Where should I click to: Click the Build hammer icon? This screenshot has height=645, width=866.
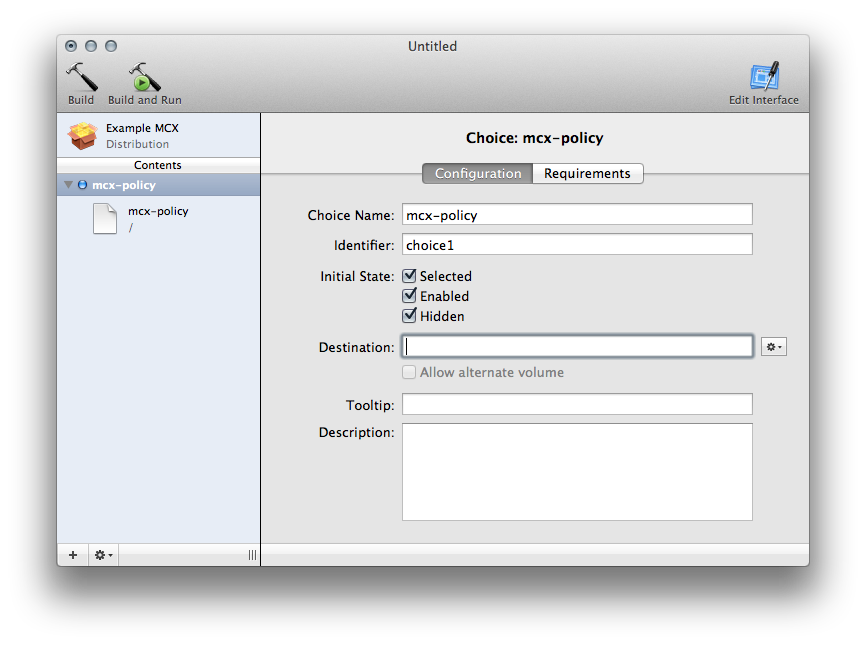click(x=81, y=77)
